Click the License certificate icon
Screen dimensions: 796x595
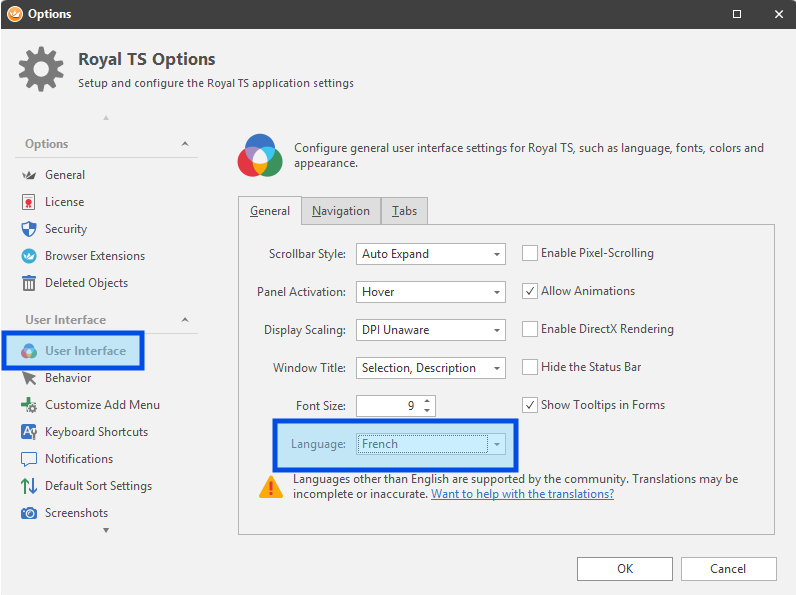pos(28,202)
